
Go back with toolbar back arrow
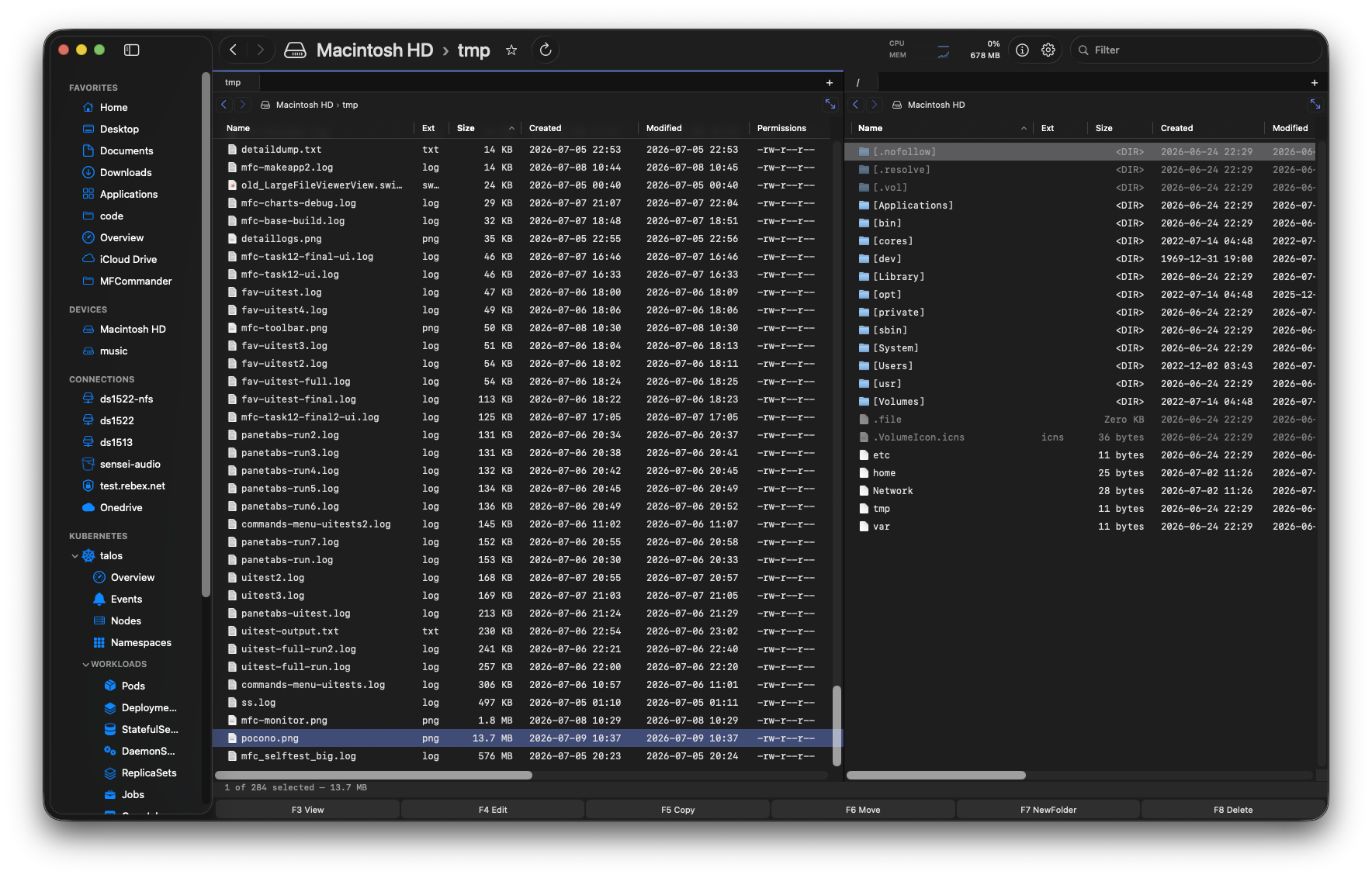(x=233, y=50)
